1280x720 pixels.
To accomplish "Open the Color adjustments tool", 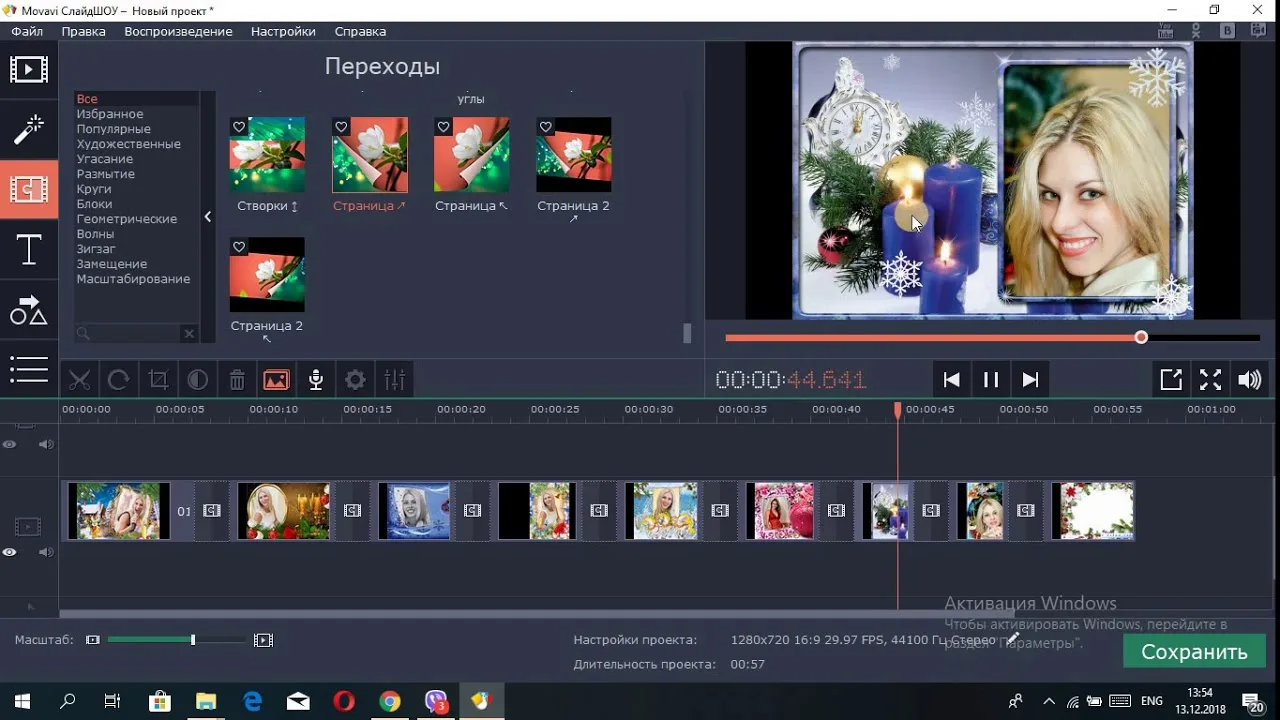I will pos(198,380).
